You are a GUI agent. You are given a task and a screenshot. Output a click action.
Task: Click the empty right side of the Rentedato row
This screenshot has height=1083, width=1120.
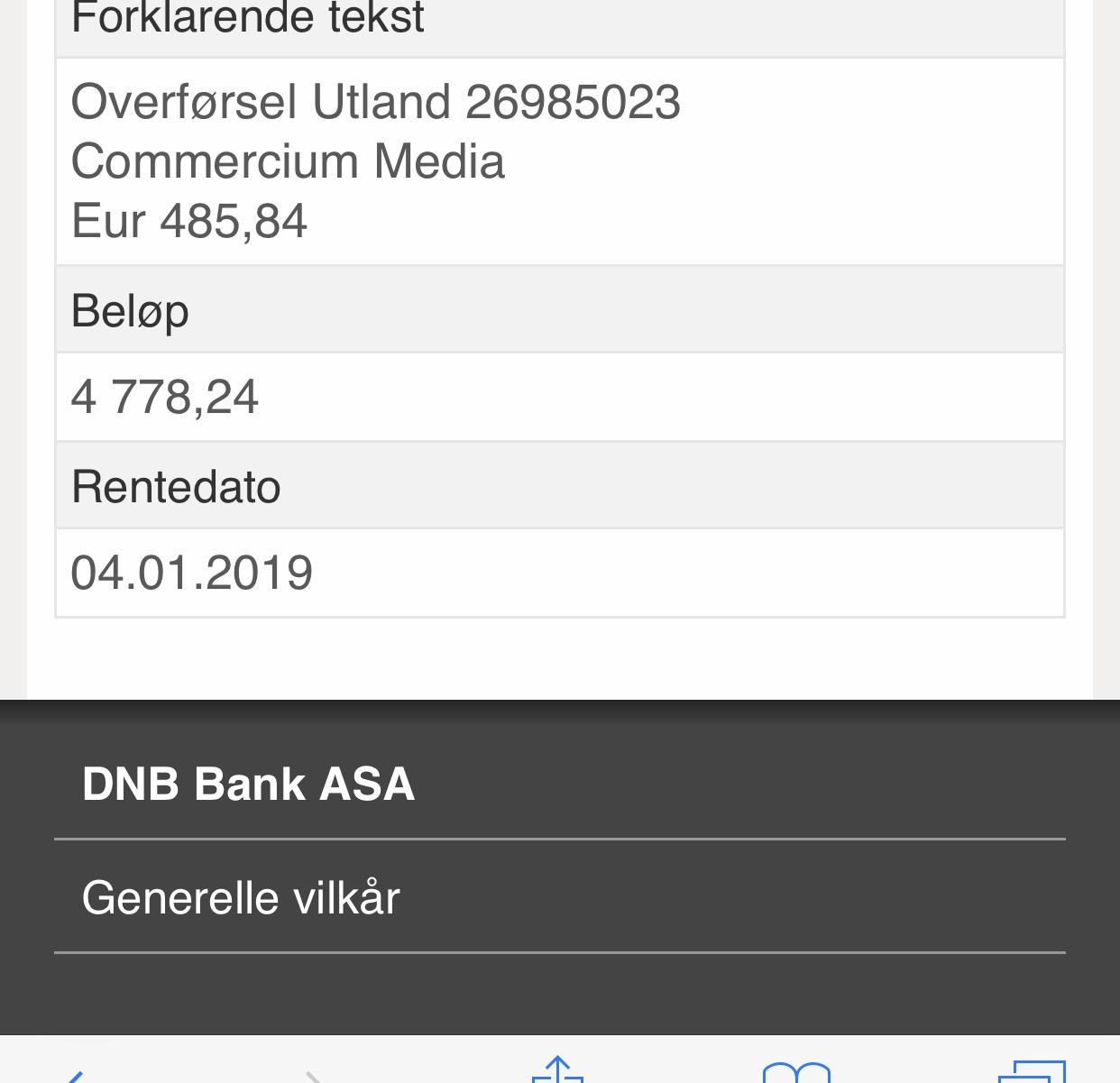click(x=812, y=487)
